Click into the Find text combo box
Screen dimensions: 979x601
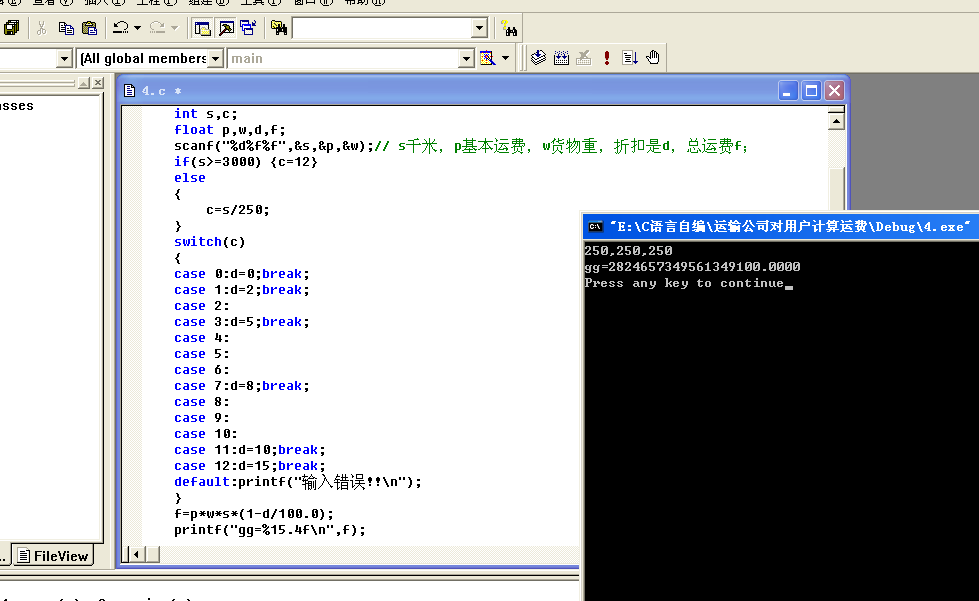pyautogui.click(x=382, y=28)
